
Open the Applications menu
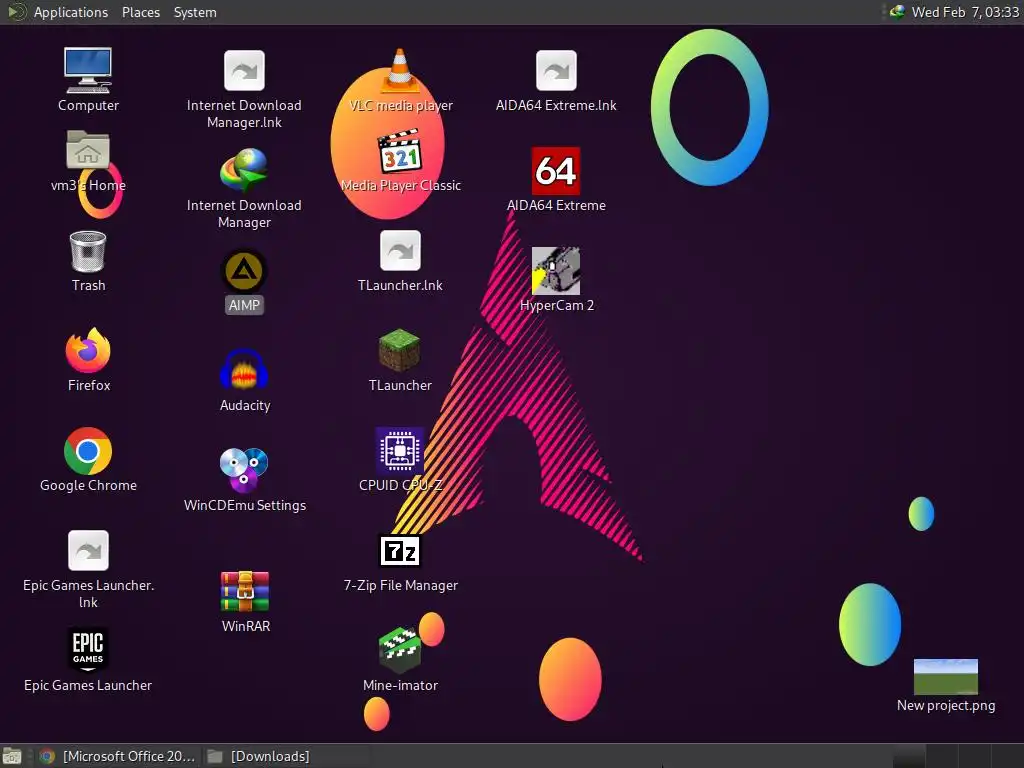(x=71, y=12)
